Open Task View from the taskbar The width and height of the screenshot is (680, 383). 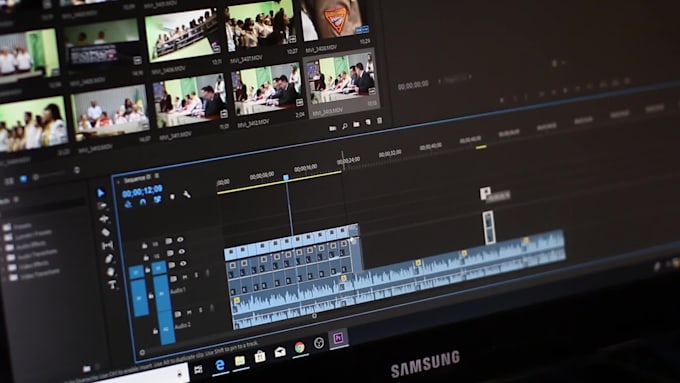point(198,370)
